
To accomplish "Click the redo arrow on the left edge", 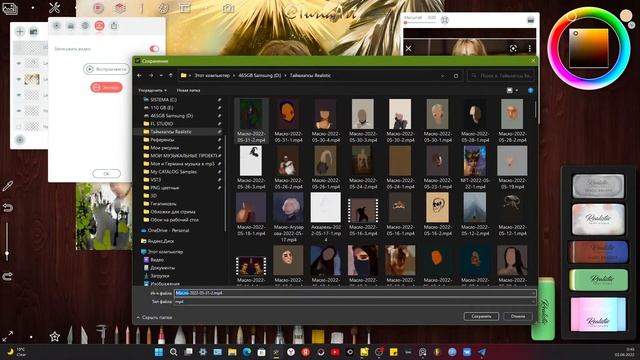I will (x=7, y=276).
